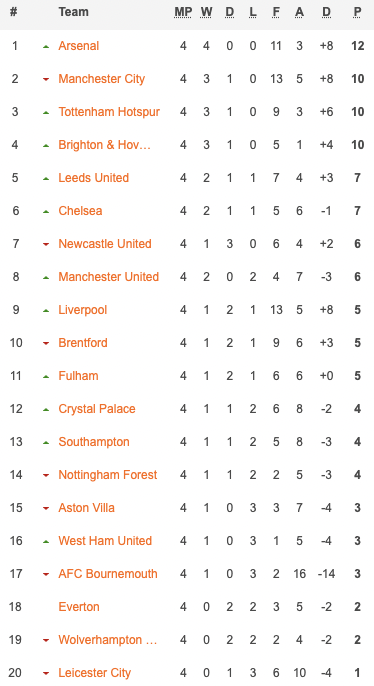Viewport: 374px width, 686px height.
Task: Click the red down arrow beside Leicester City
Action: pos(46,674)
